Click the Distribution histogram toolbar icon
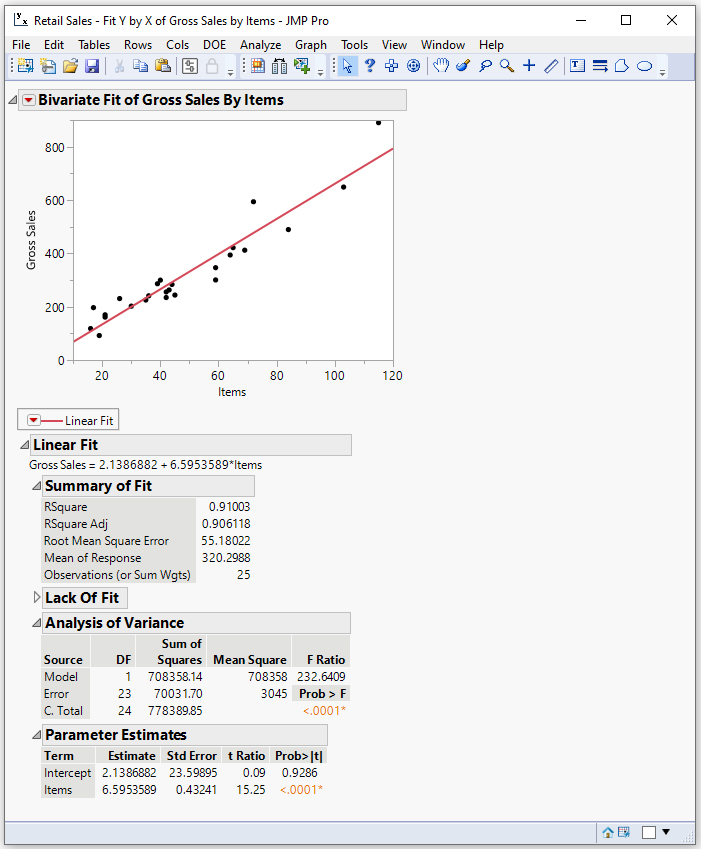 pos(279,66)
